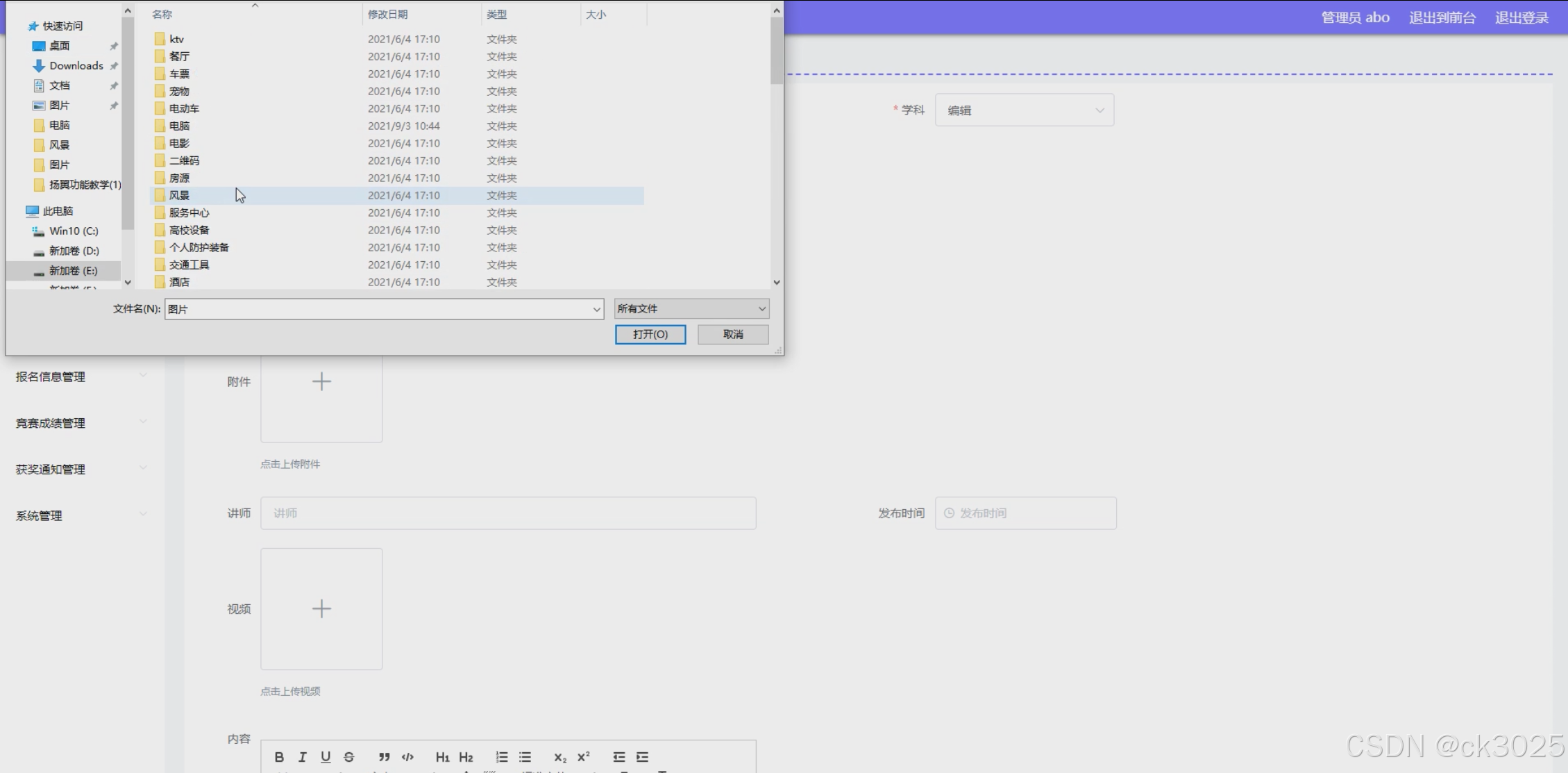
Task: Open the 学科 subject dropdown
Action: [x=1025, y=110]
